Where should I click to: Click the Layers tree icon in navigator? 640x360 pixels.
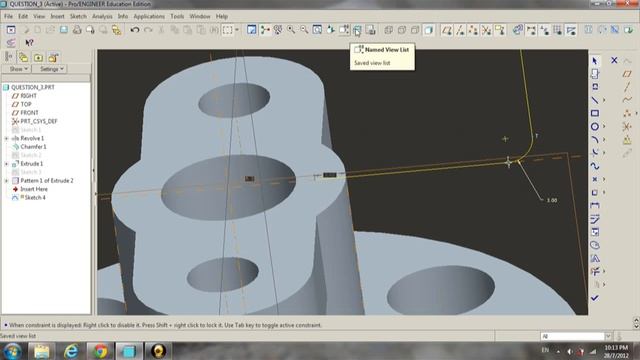(23, 58)
